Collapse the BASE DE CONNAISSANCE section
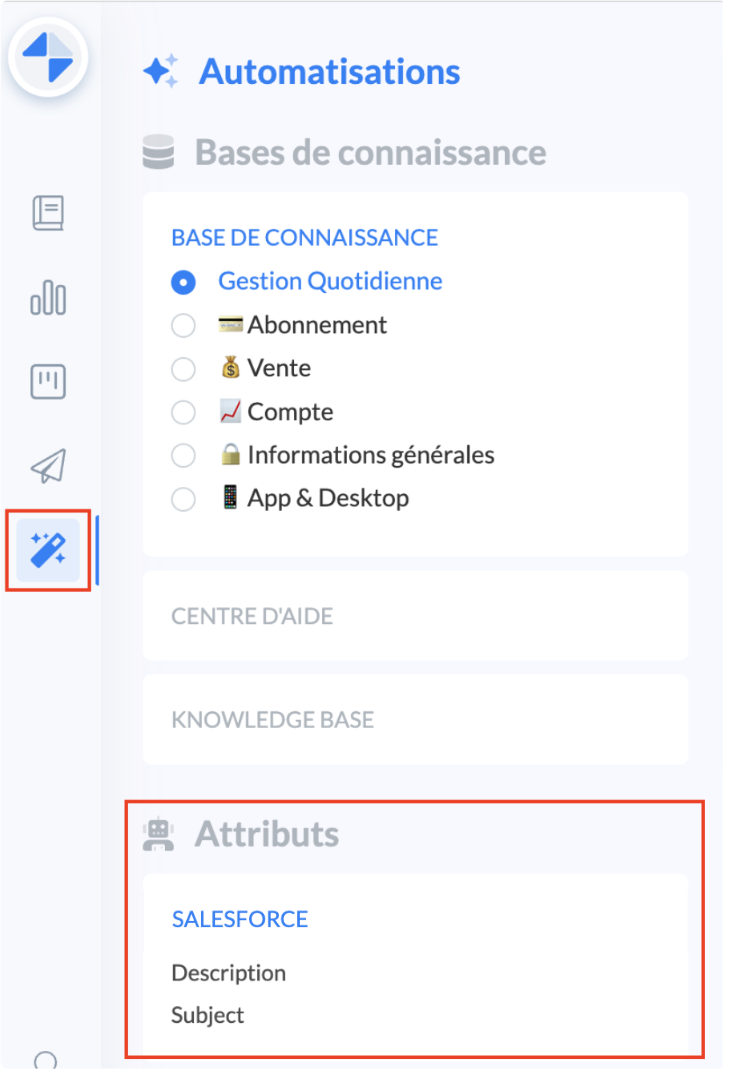 click(304, 238)
